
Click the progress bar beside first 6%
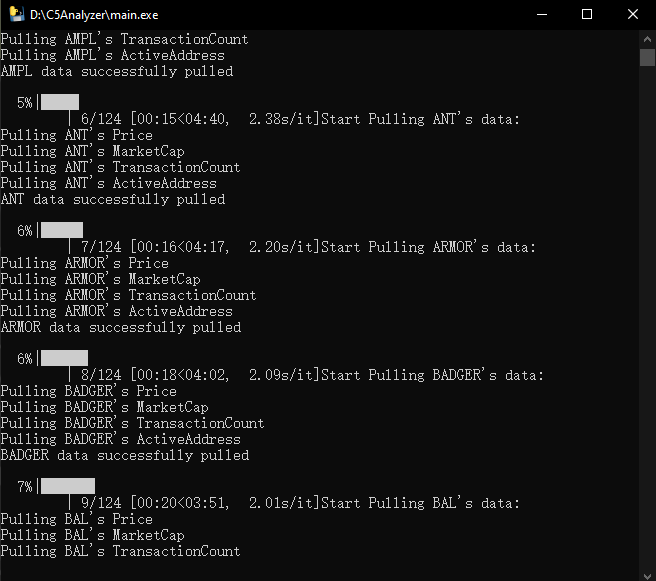pyautogui.click(x=62, y=230)
